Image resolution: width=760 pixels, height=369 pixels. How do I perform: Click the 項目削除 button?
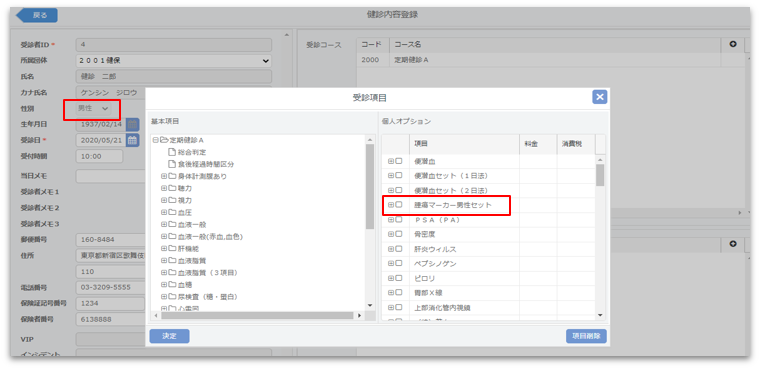586,336
